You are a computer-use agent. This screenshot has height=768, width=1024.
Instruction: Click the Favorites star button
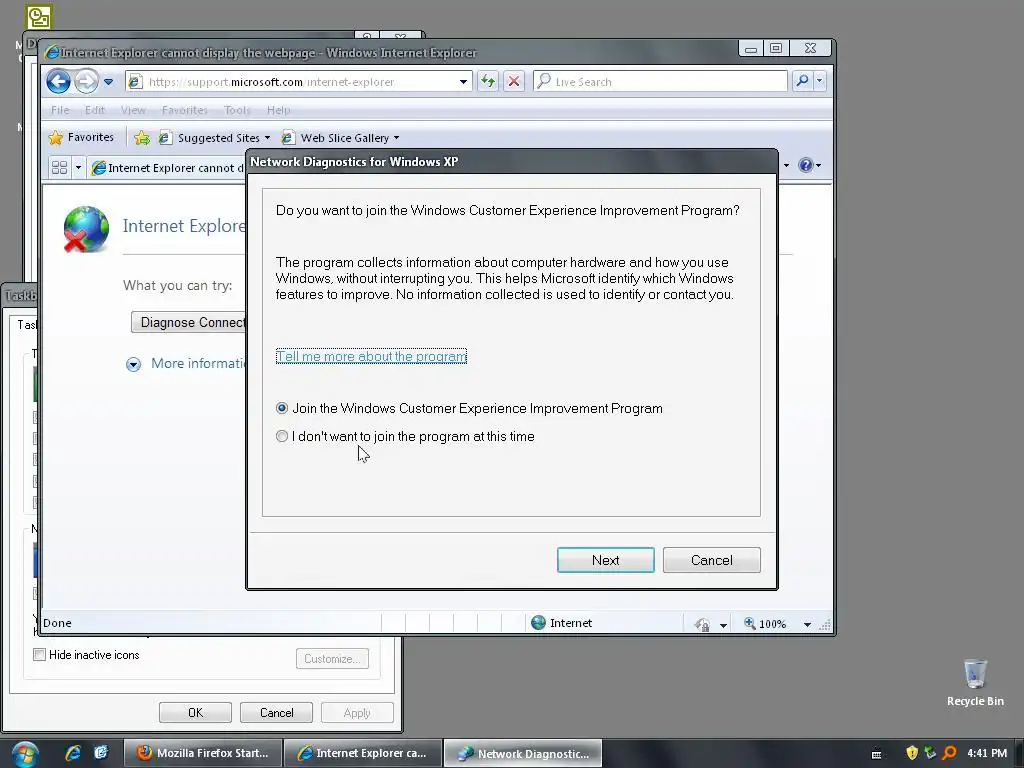point(82,137)
